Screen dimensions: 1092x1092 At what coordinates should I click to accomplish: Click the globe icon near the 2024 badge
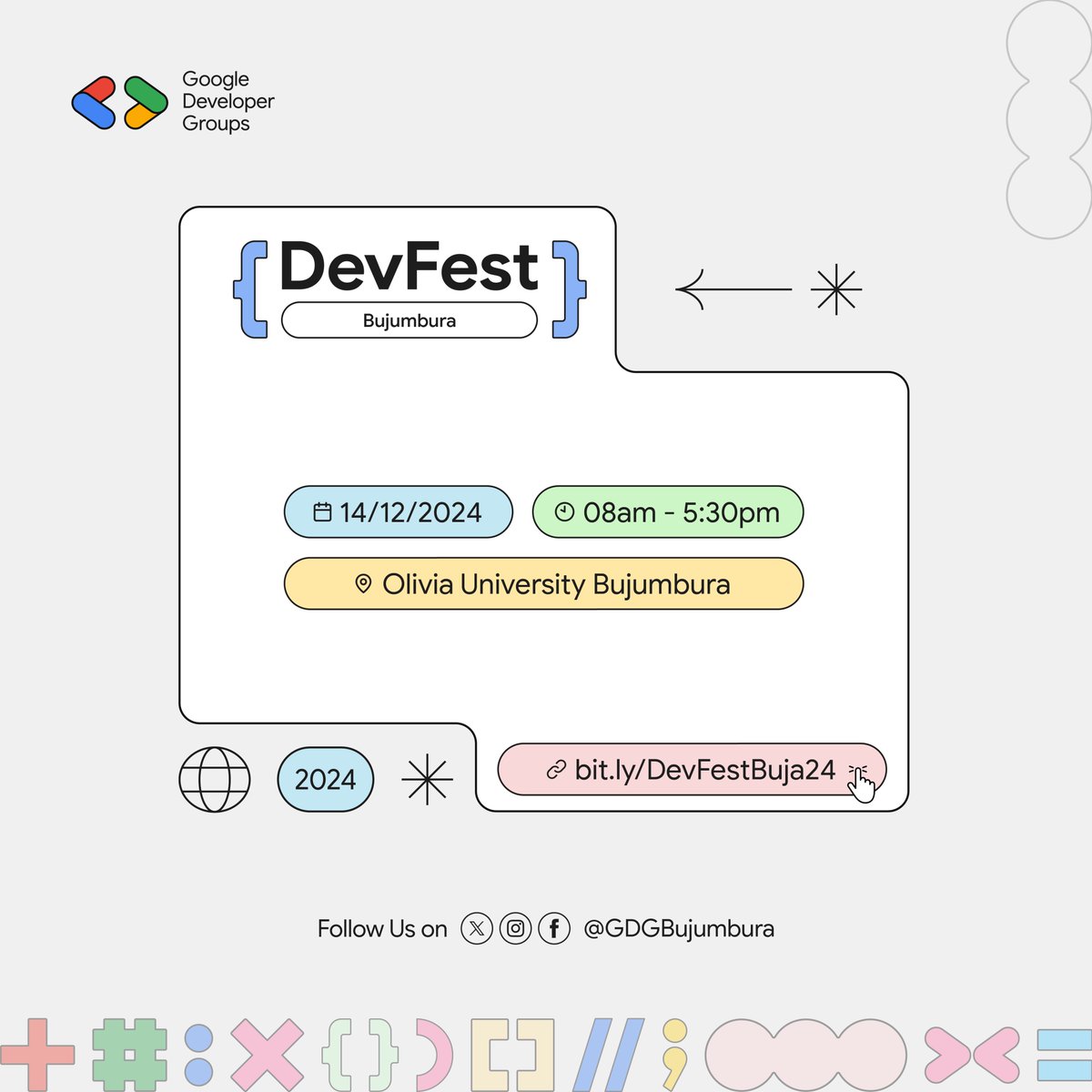point(214,779)
